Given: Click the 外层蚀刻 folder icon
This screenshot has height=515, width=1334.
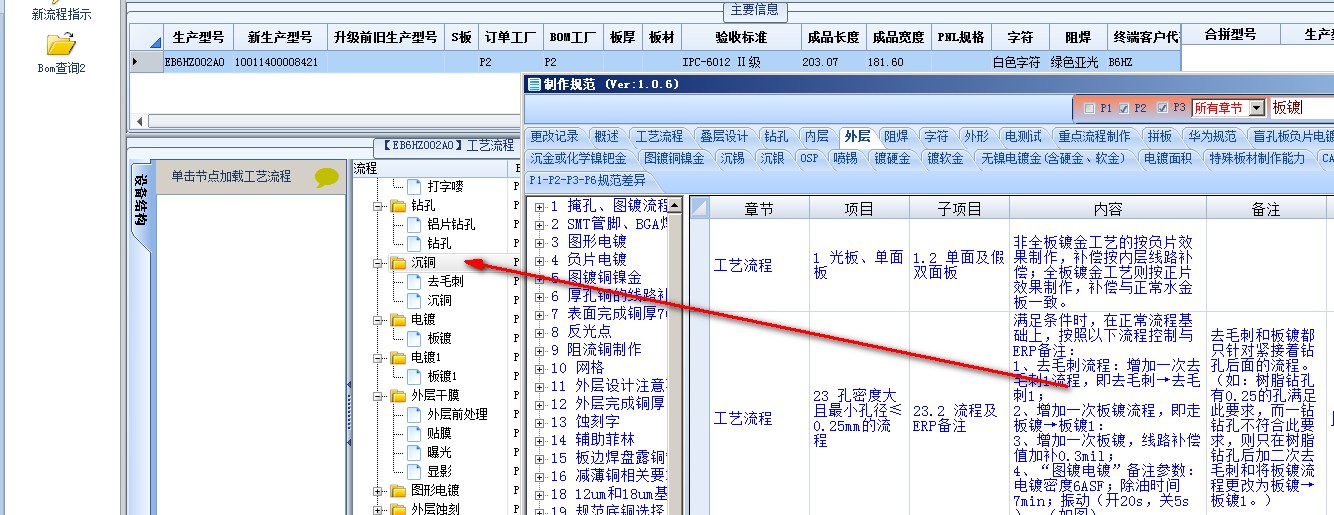Looking at the screenshot, I should pyautogui.click(x=399, y=510).
